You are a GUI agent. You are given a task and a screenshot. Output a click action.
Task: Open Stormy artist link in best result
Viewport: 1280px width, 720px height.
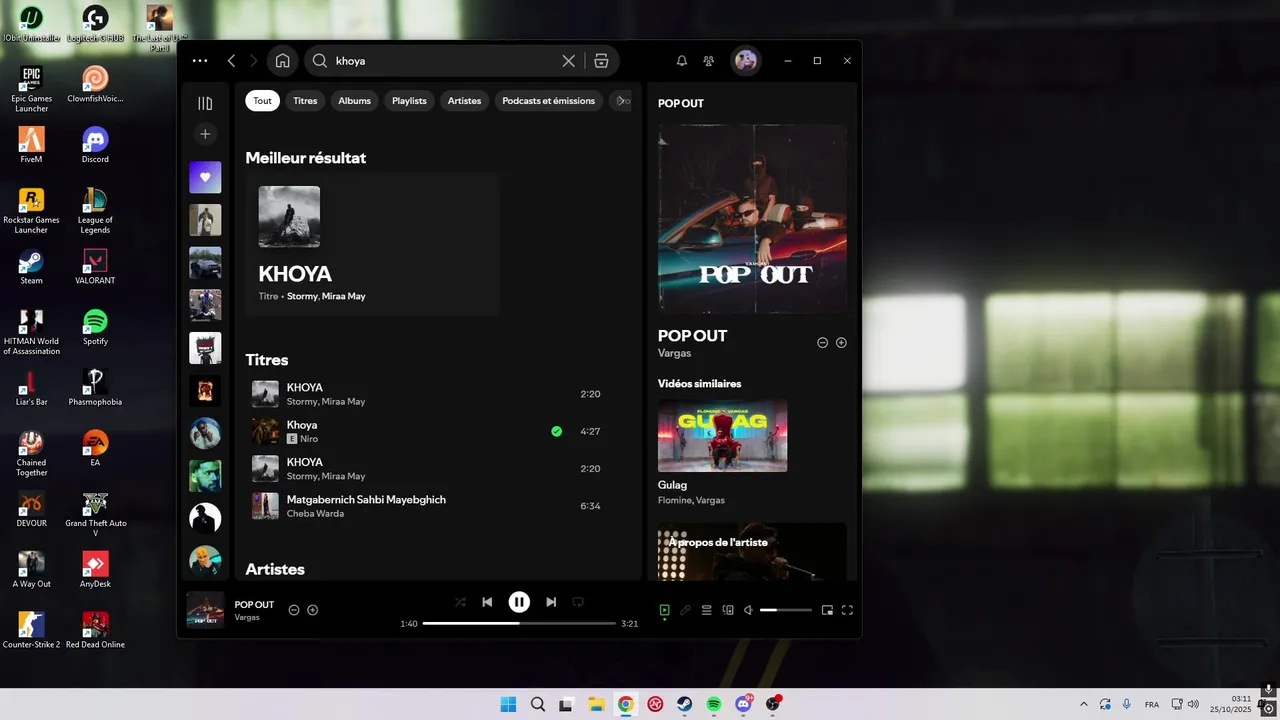301,297
